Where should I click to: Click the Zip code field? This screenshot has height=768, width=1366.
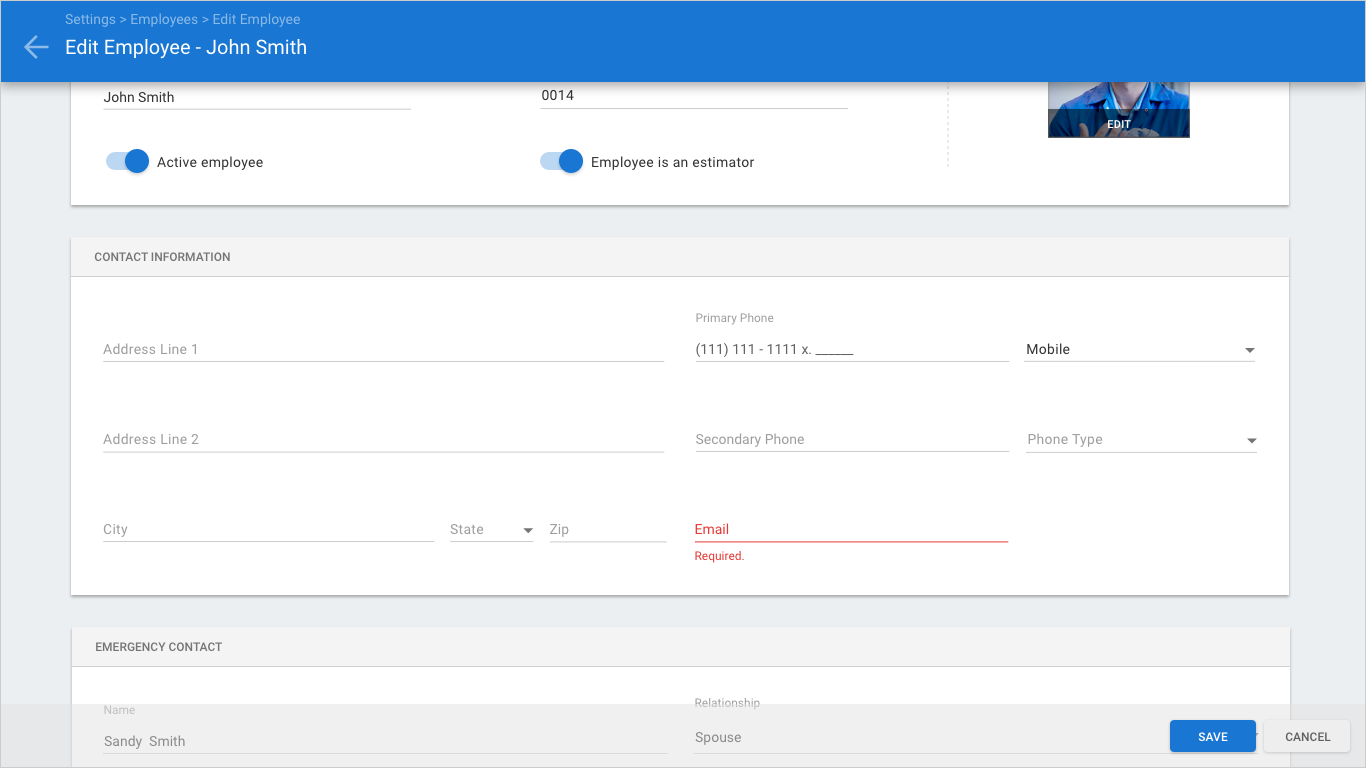tap(606, 530)
